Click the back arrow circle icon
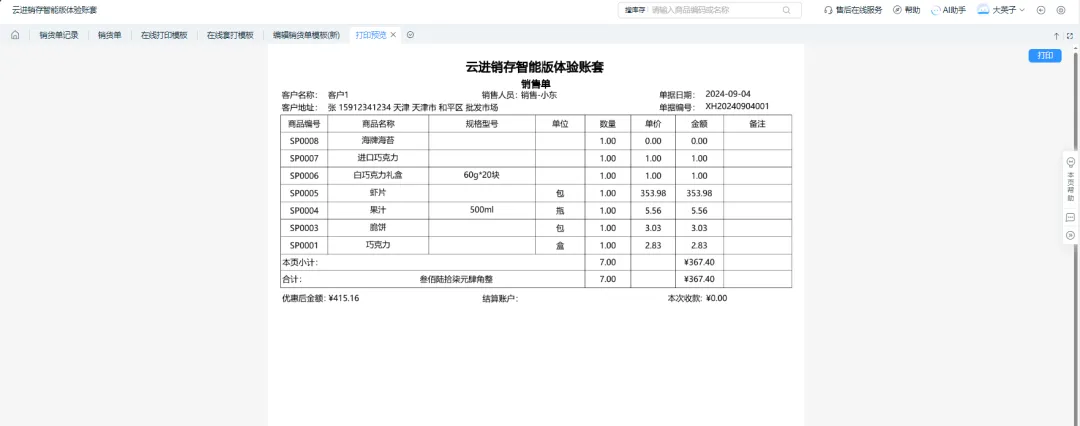This screenshot has width=1080, height=426. [x=1041, y=10]
